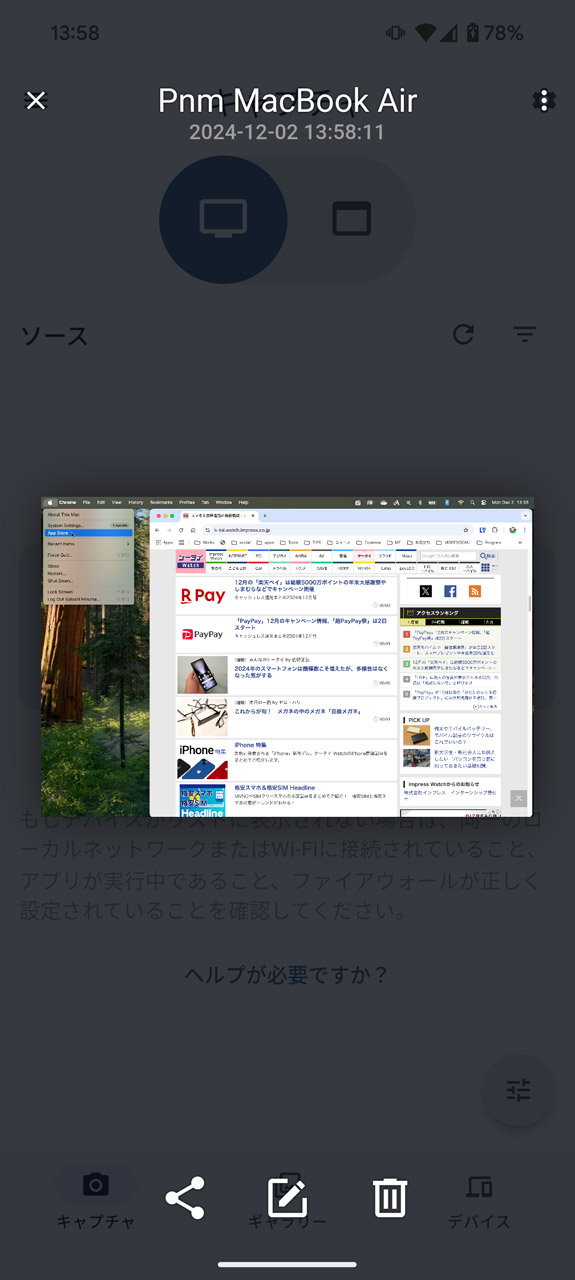
Task: Open the source filter icon beside refresh
Action: click(525, 335)
